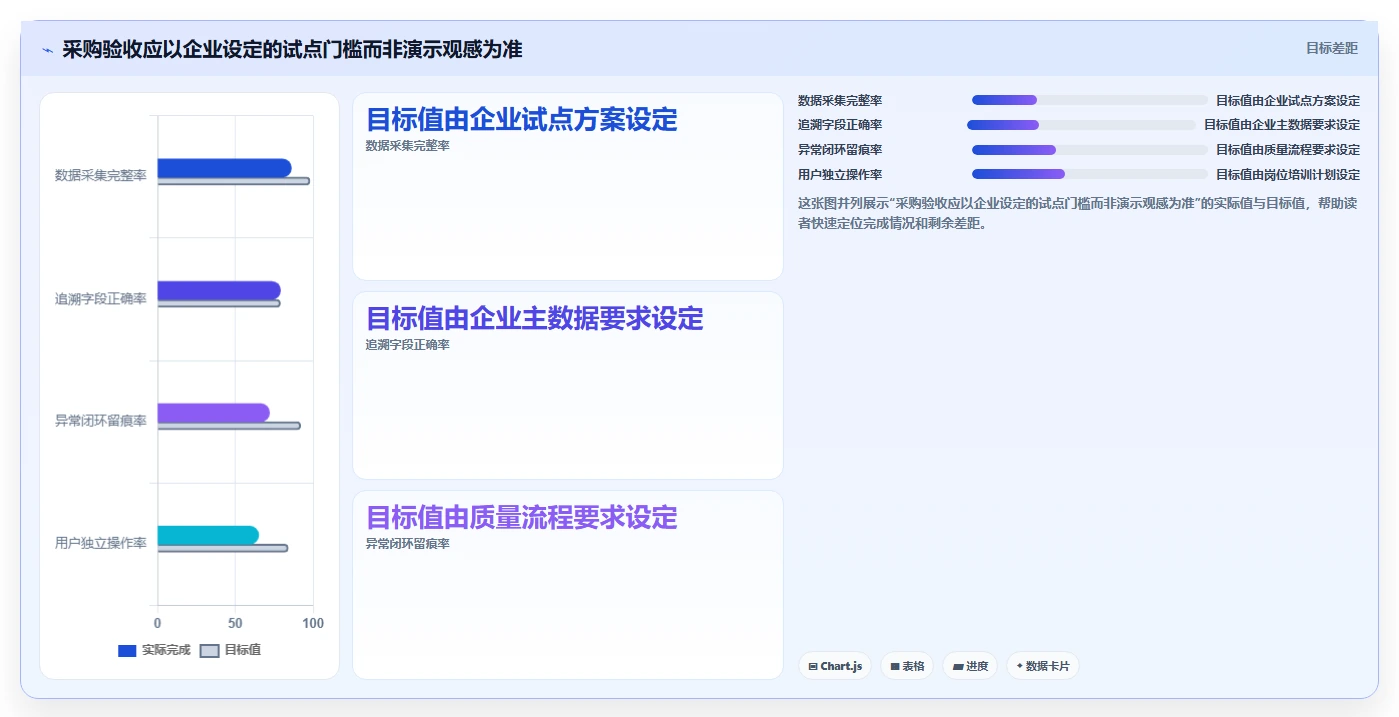Viewport: 1399px width, 717px height.
Task: Open the card 目标值由企业主数据要求设定
Action: (568, 385)
